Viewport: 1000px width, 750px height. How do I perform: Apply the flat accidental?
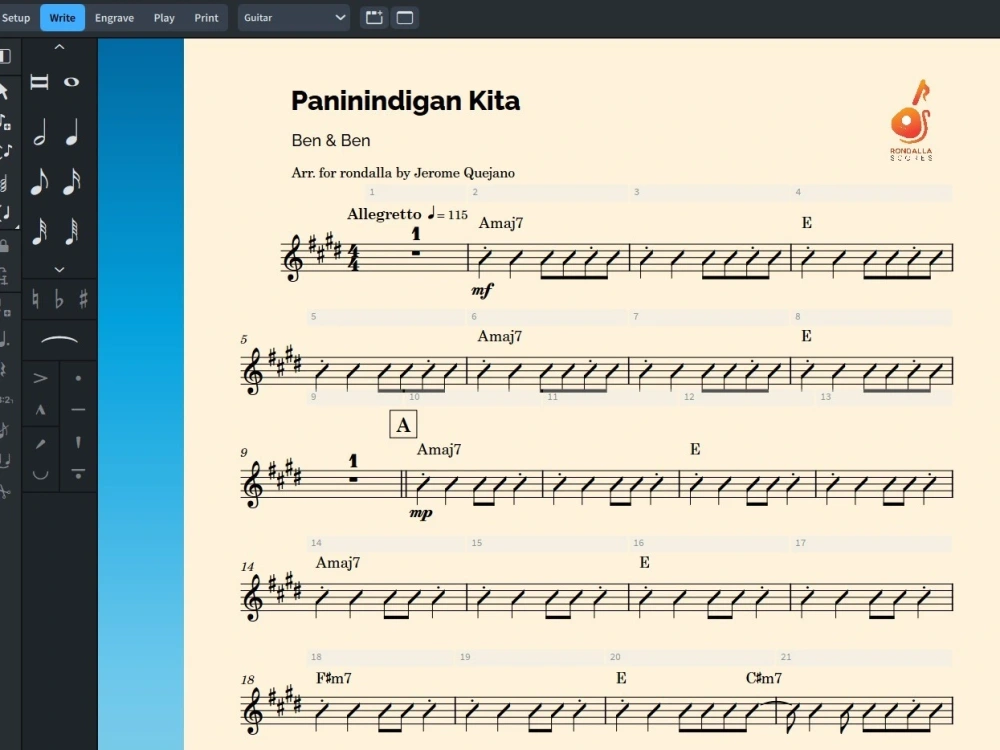(59, 299)
